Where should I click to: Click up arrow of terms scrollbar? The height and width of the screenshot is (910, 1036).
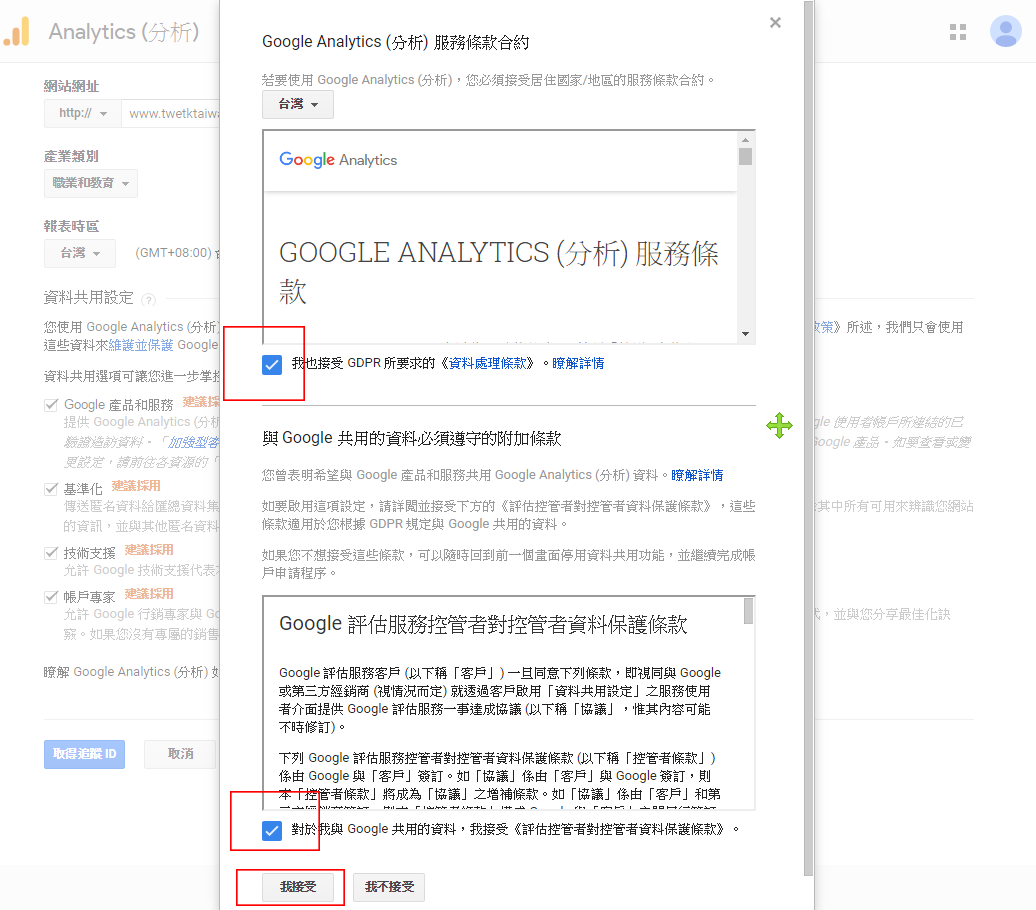click(745, 140)
